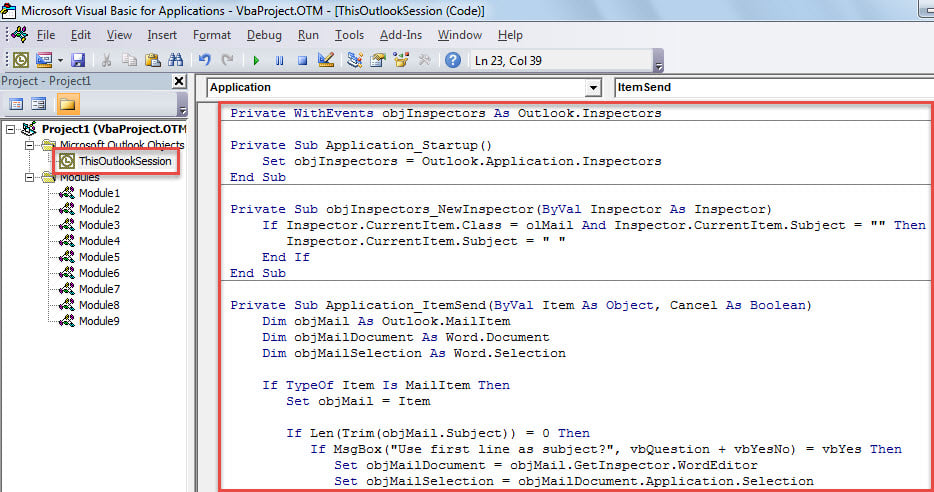This screenshot has height=492, width=934.
Task: Select Module5 in the tree
Action: tap(99, 257)
